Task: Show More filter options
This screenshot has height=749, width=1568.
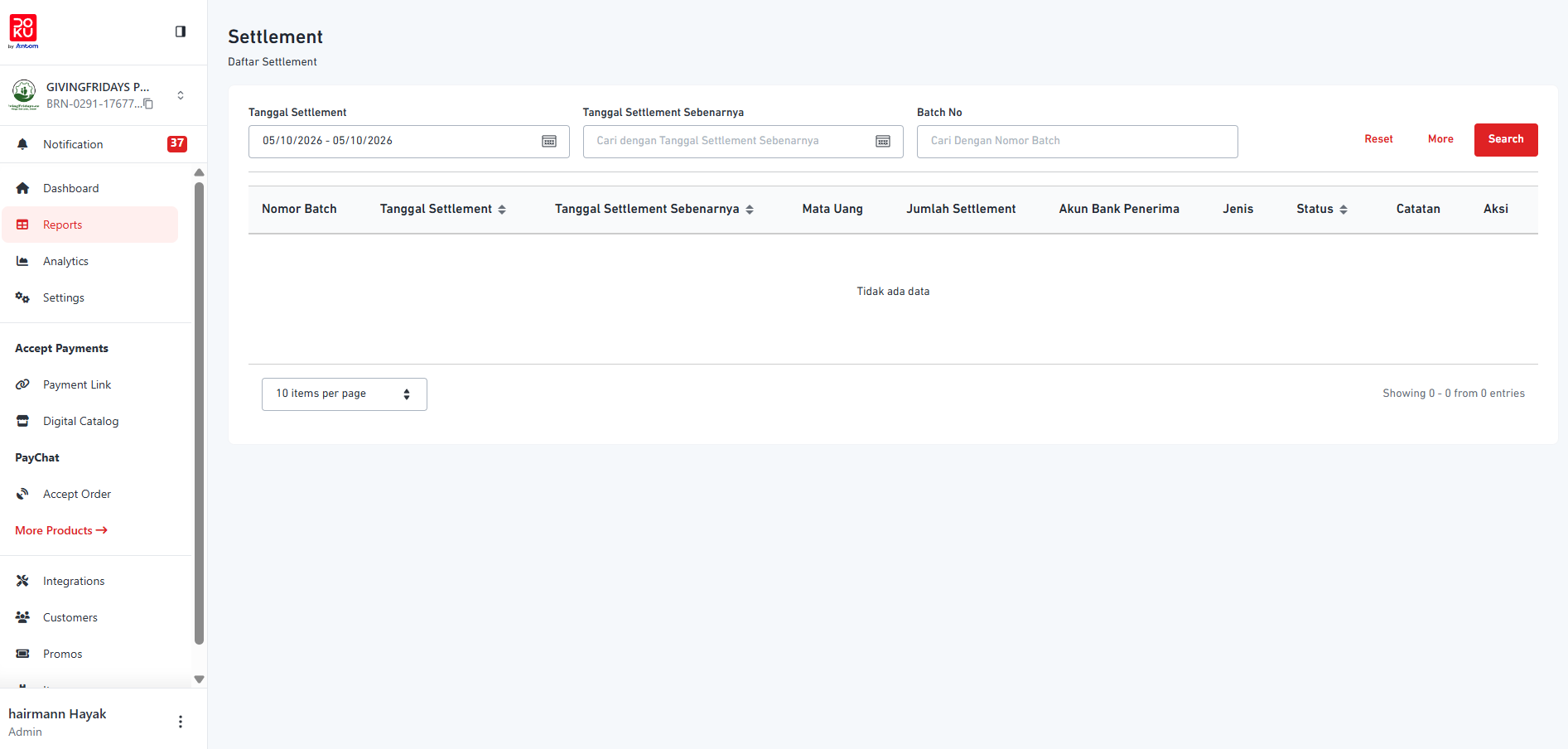Action: point(1440,139)
